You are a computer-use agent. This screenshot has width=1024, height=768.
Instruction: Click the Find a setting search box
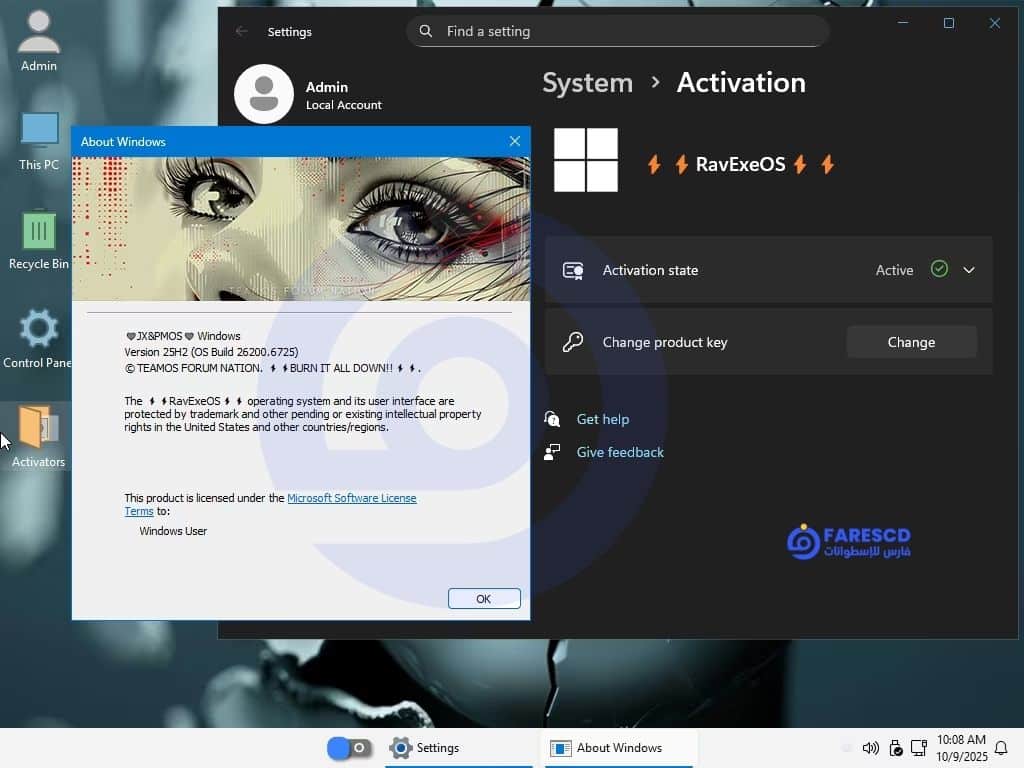coord(617,31)
